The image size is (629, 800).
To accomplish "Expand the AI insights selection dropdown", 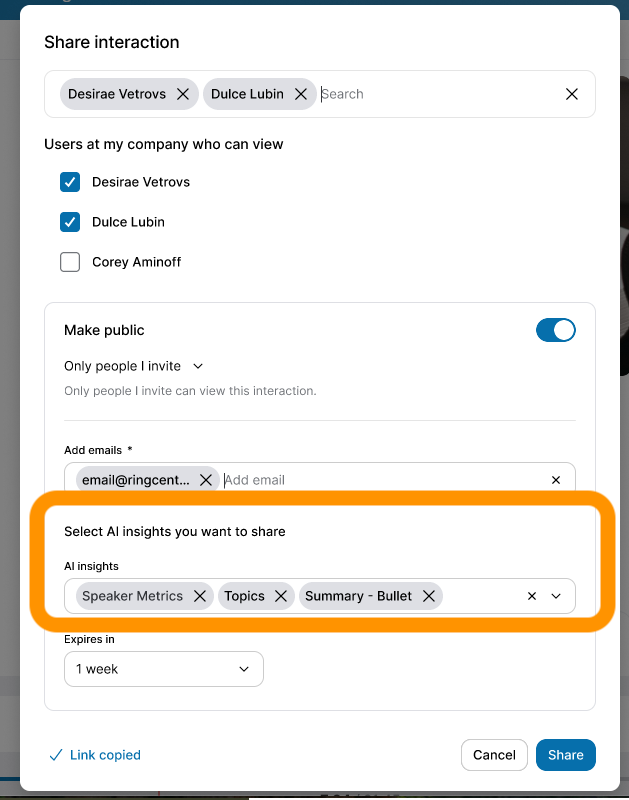I will (556, 595).
